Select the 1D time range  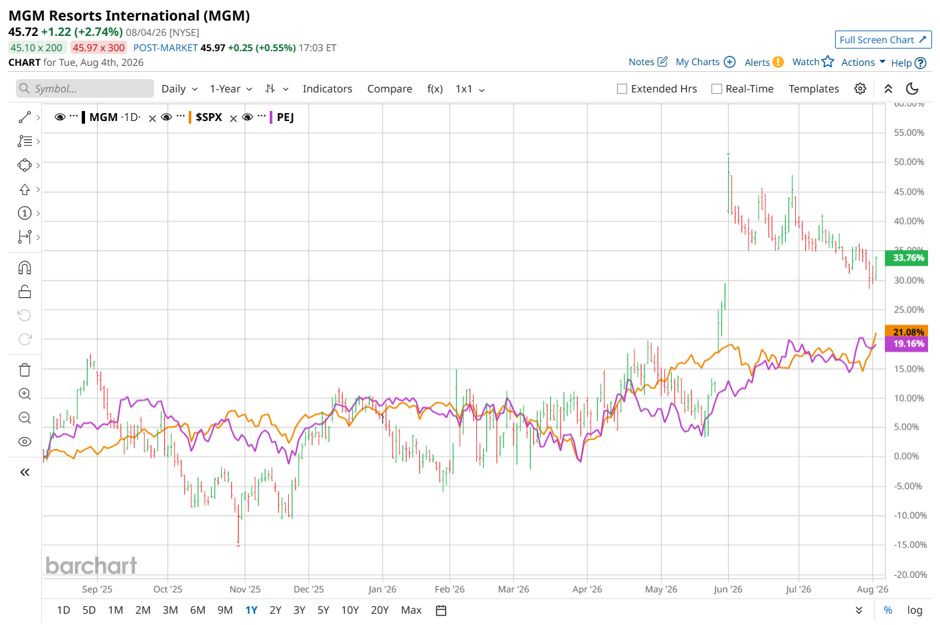[64, 610]
